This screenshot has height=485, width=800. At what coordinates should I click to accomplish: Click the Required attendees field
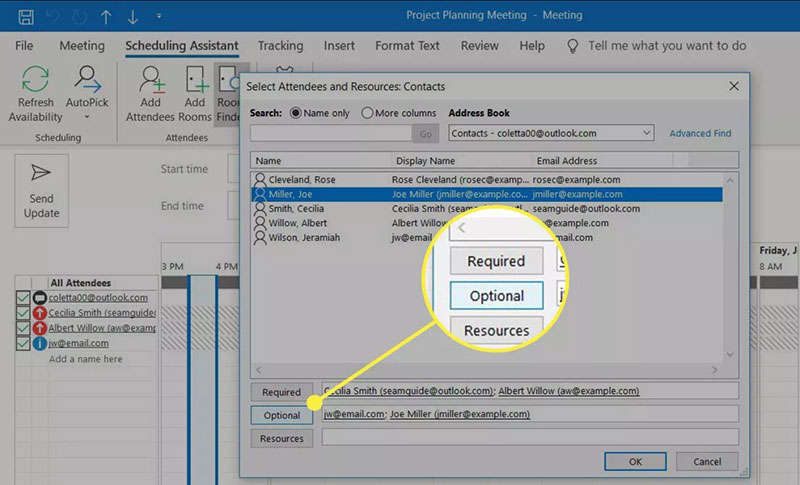click(x=530, y=391)
